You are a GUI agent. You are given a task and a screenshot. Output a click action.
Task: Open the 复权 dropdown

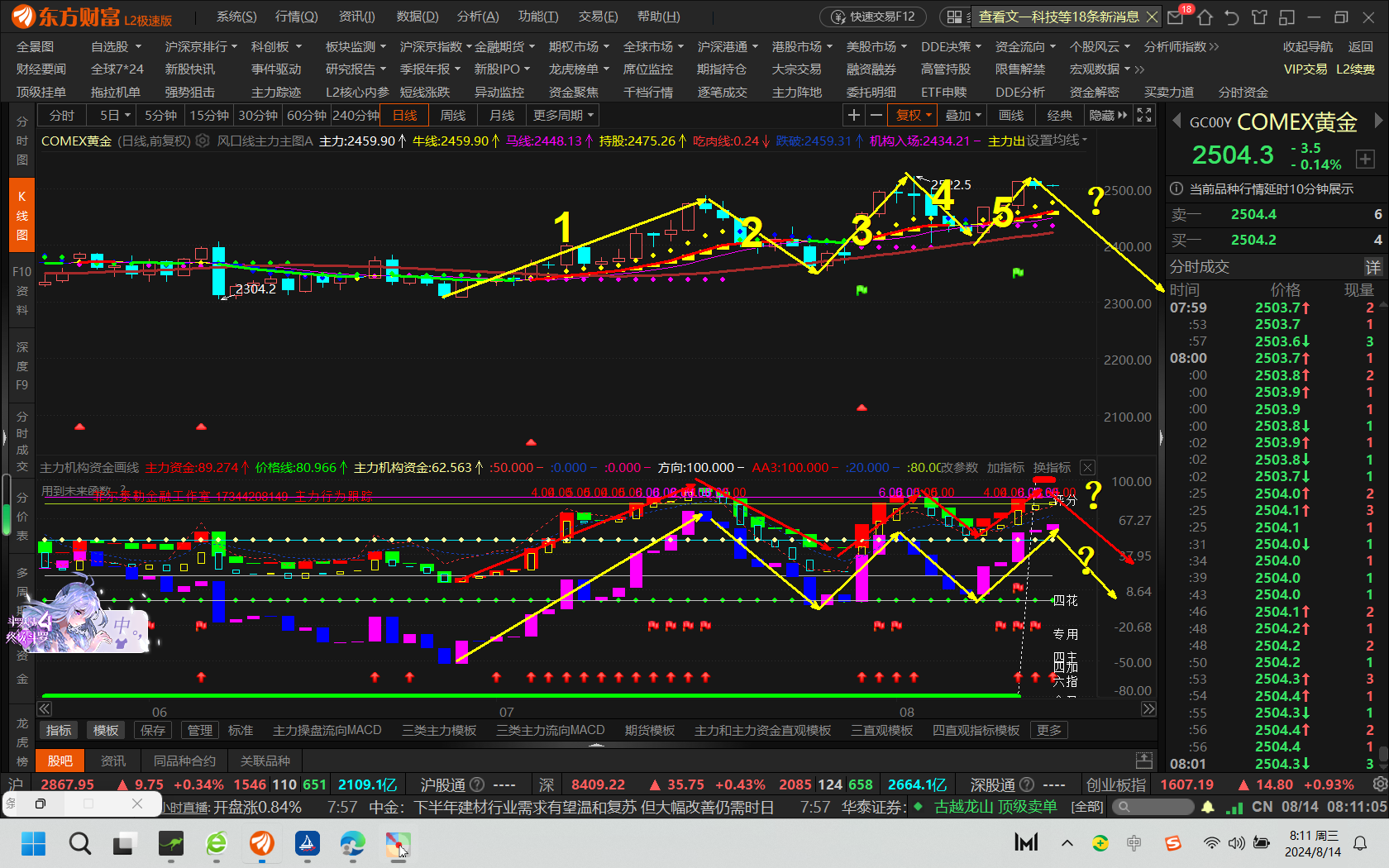click(914, 116)
